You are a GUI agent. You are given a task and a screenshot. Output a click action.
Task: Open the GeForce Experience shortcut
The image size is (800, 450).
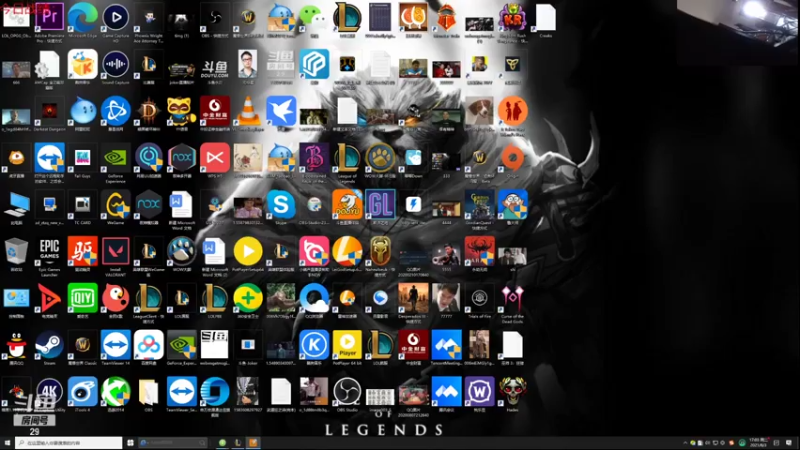point(116,158)
